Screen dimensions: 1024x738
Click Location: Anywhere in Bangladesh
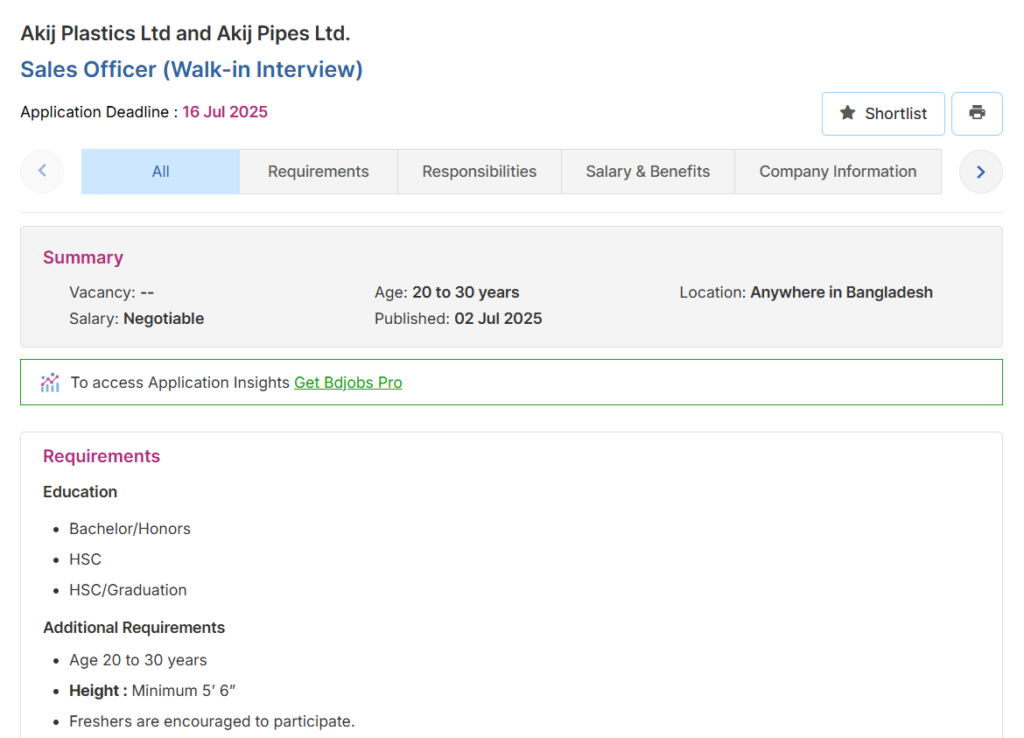click(x=806, y=293)
